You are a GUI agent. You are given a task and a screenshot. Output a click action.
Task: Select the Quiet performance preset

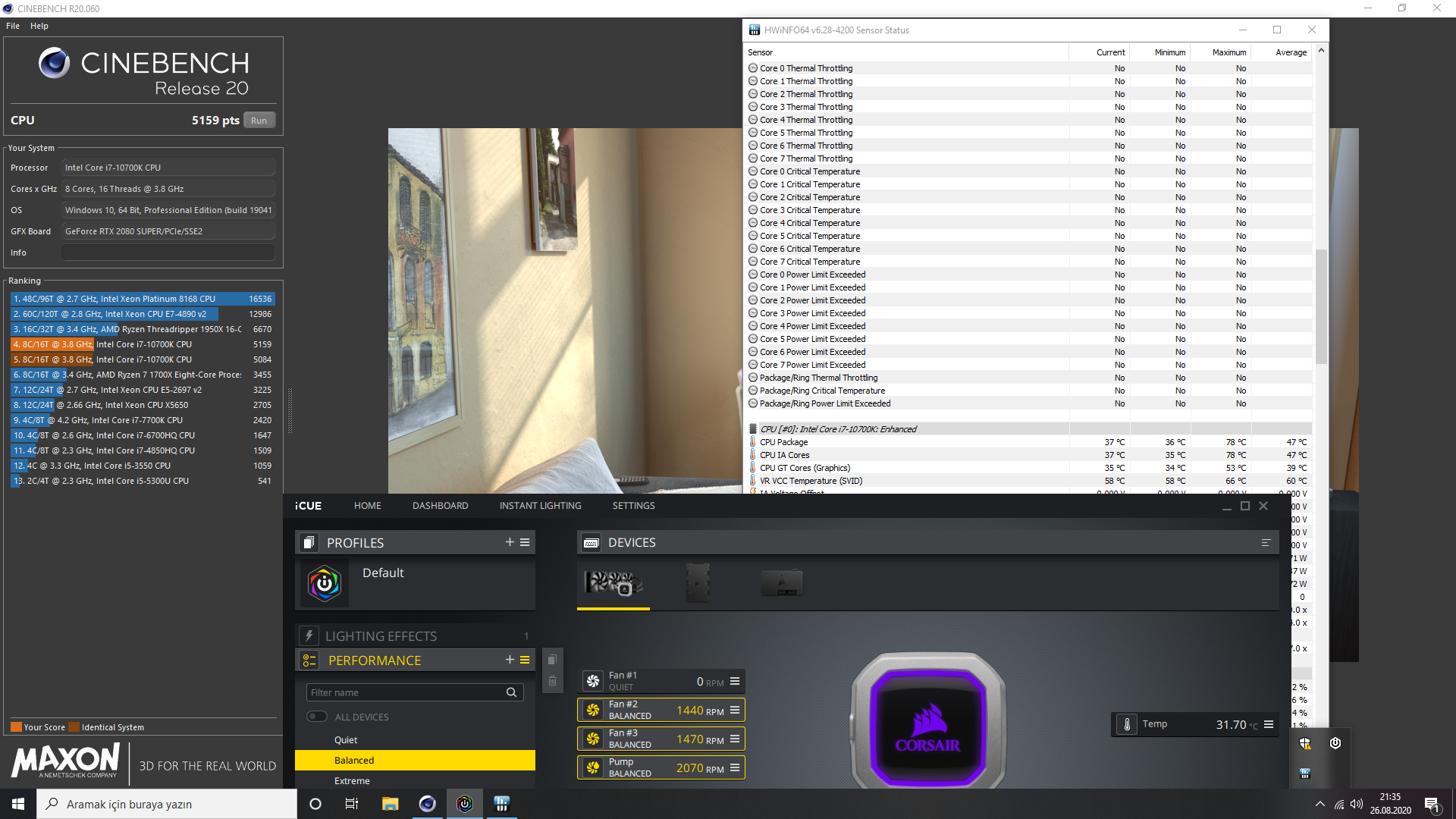(415, 739)
